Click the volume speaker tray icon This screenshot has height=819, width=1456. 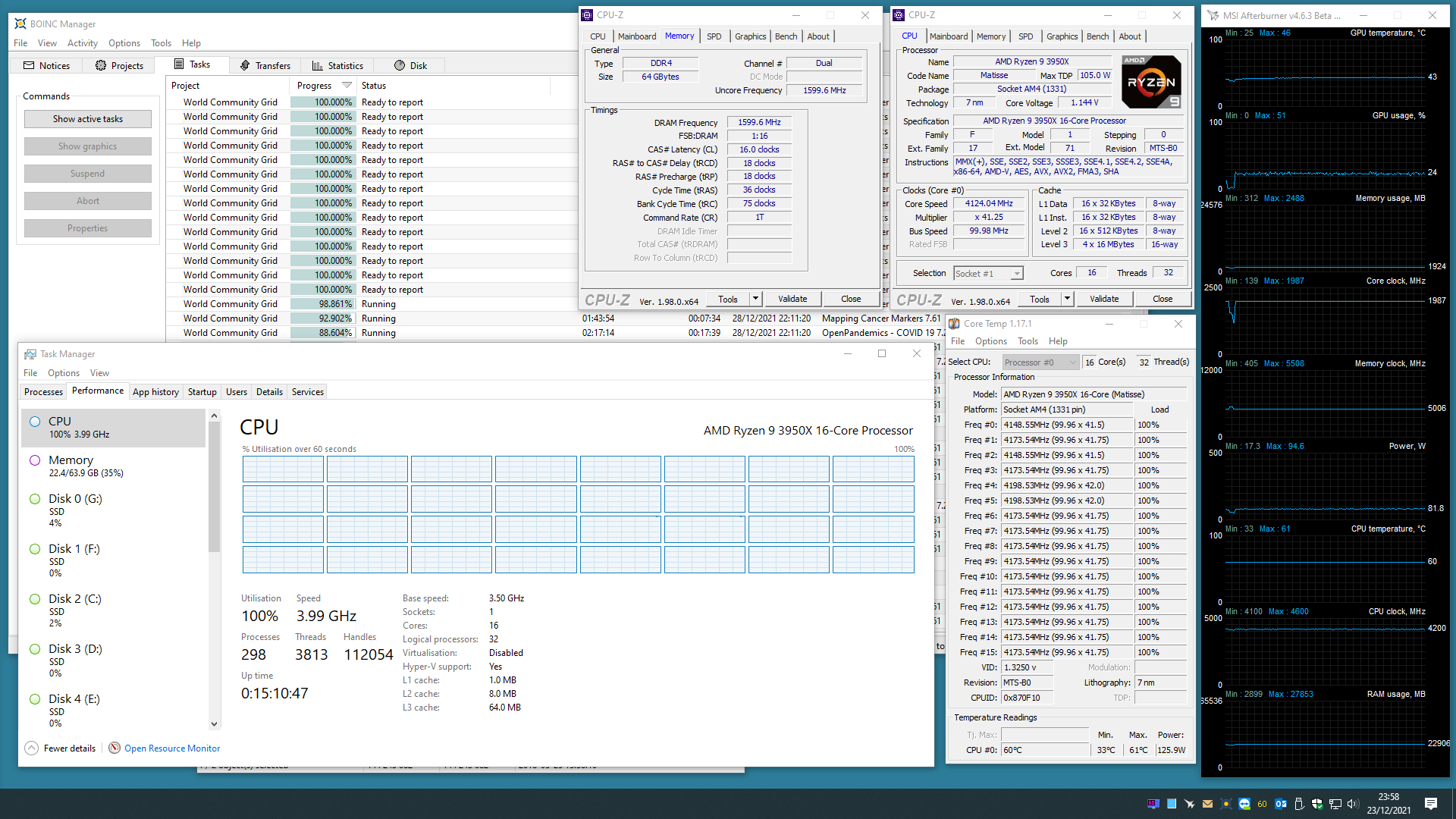(1354, 804)
